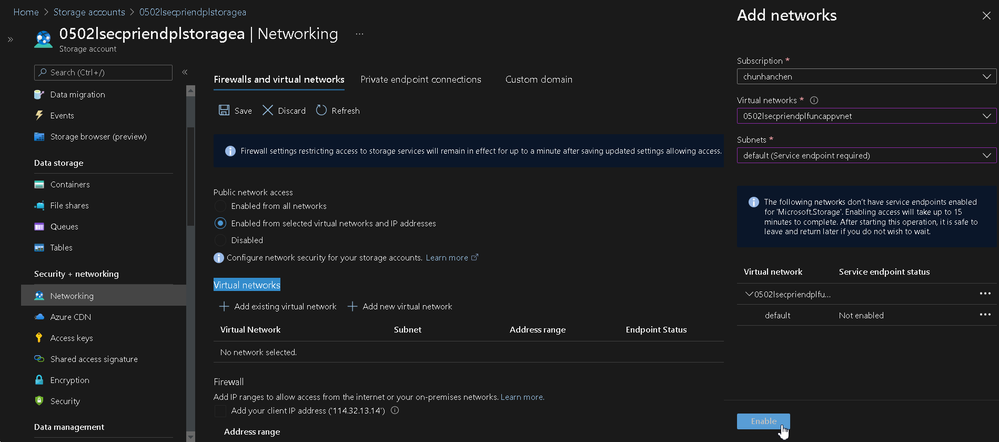999x442 pixels.
Task: Click the Discard X icon
Action: click(x=268, y=110)
